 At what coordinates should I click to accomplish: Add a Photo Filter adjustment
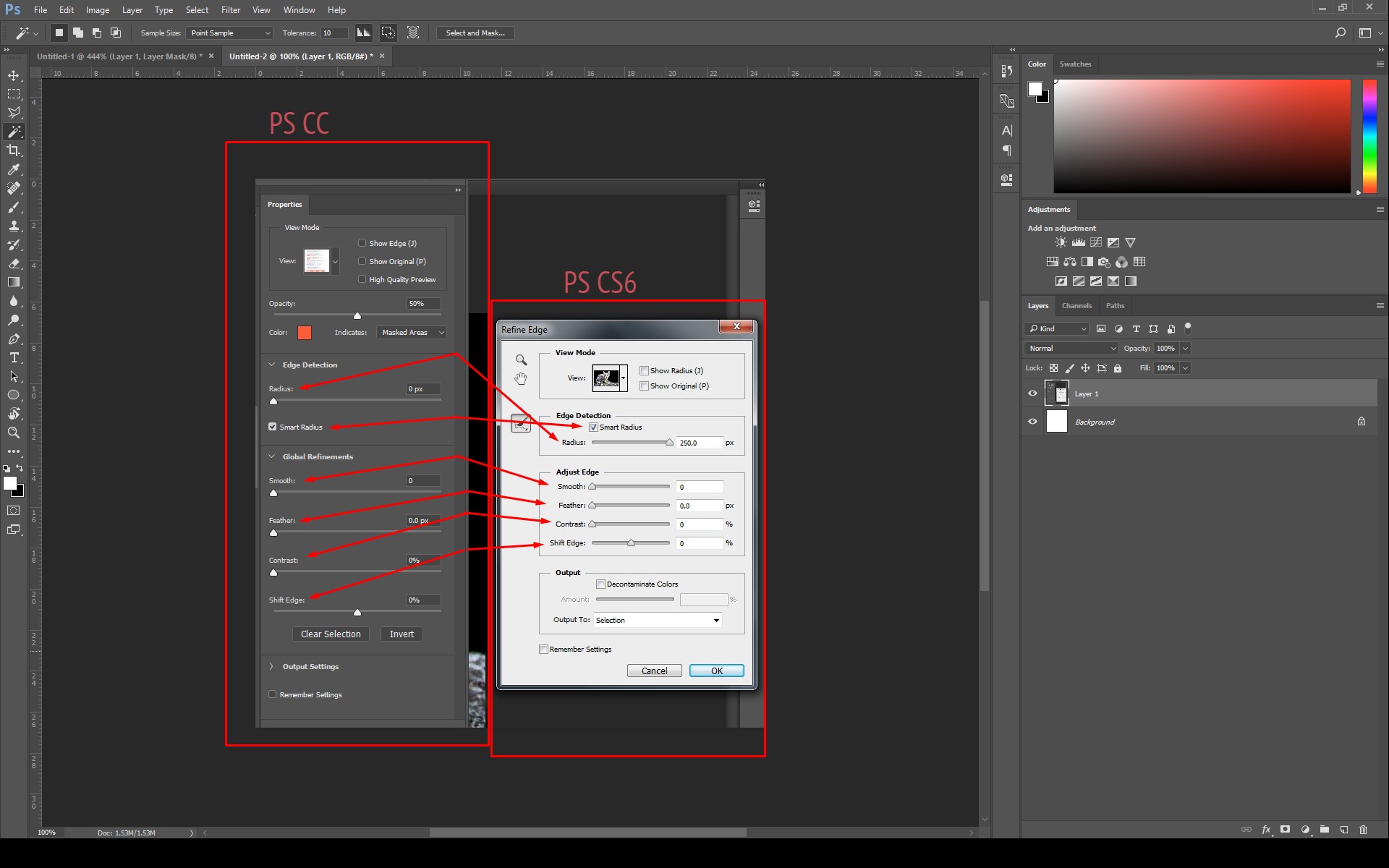pyautogui.click(x=1104, y=262)
